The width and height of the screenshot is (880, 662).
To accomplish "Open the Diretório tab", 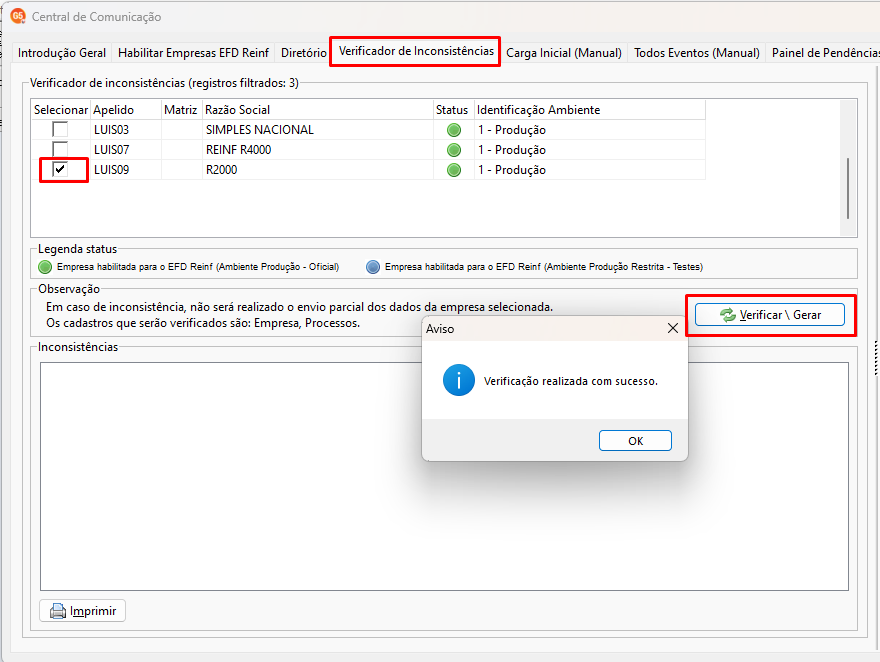I will (x=304, y=53).
